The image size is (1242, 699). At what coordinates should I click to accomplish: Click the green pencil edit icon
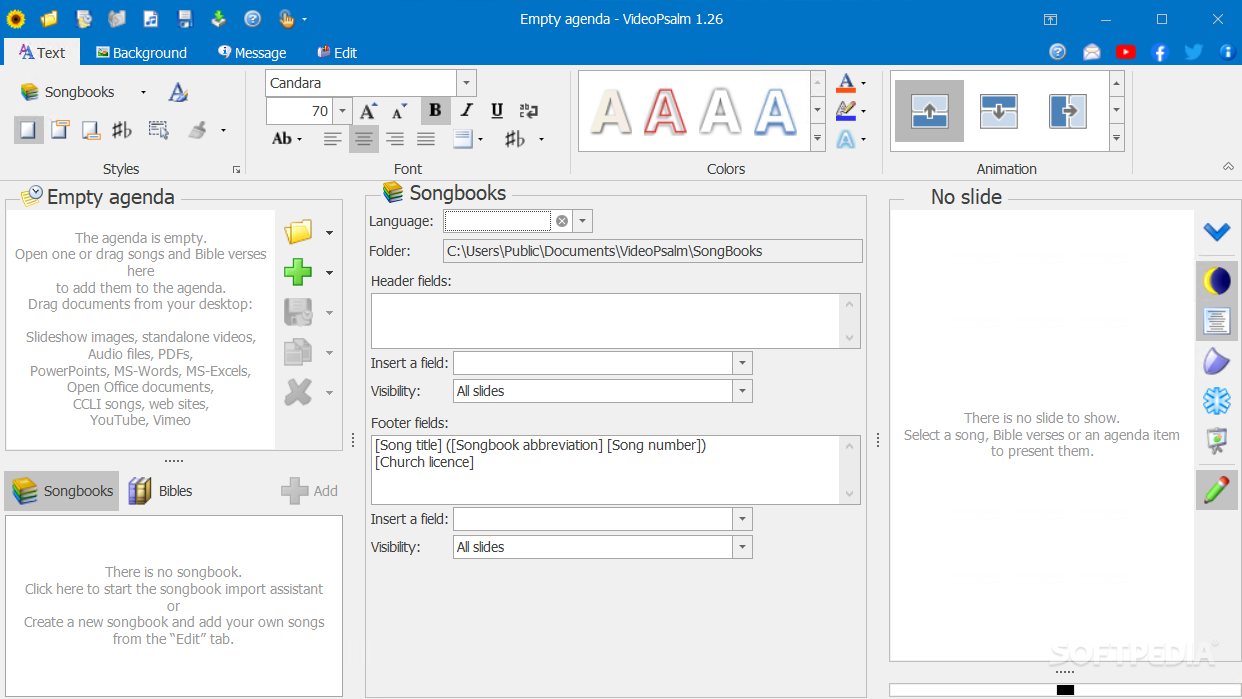click(1216, 490)
